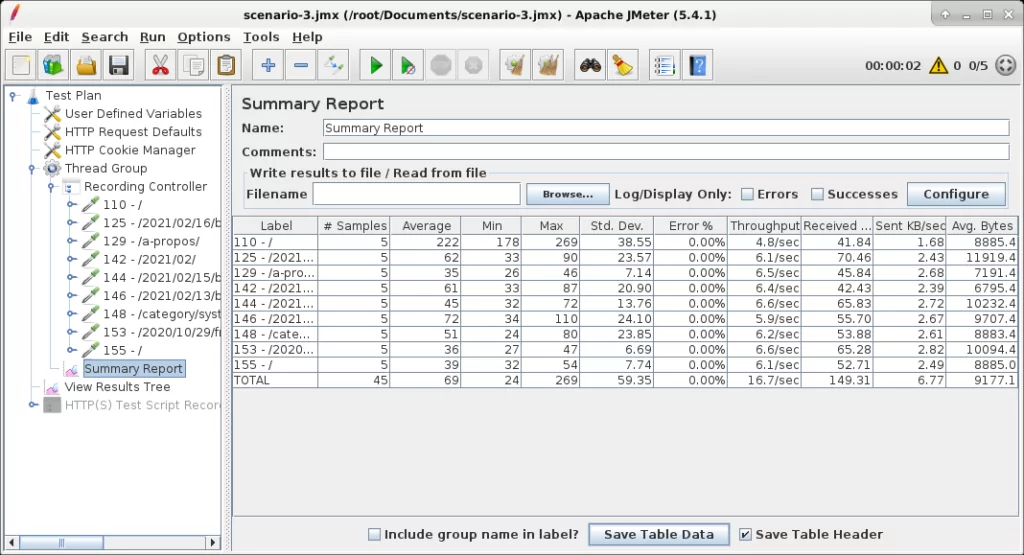Collapse all nodes with minus icon
This screenshot has height=555, width=1024.
(x=300, y=65)
